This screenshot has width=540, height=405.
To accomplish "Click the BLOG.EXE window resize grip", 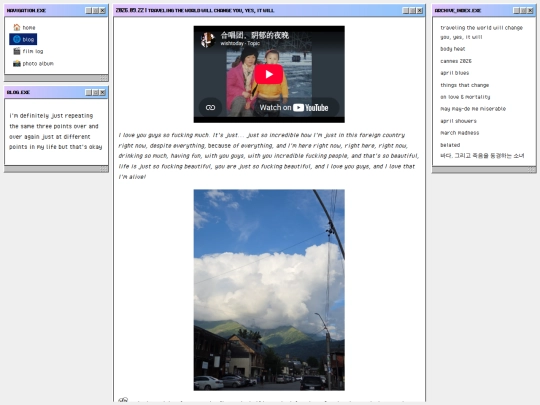I will click(104, 169).
